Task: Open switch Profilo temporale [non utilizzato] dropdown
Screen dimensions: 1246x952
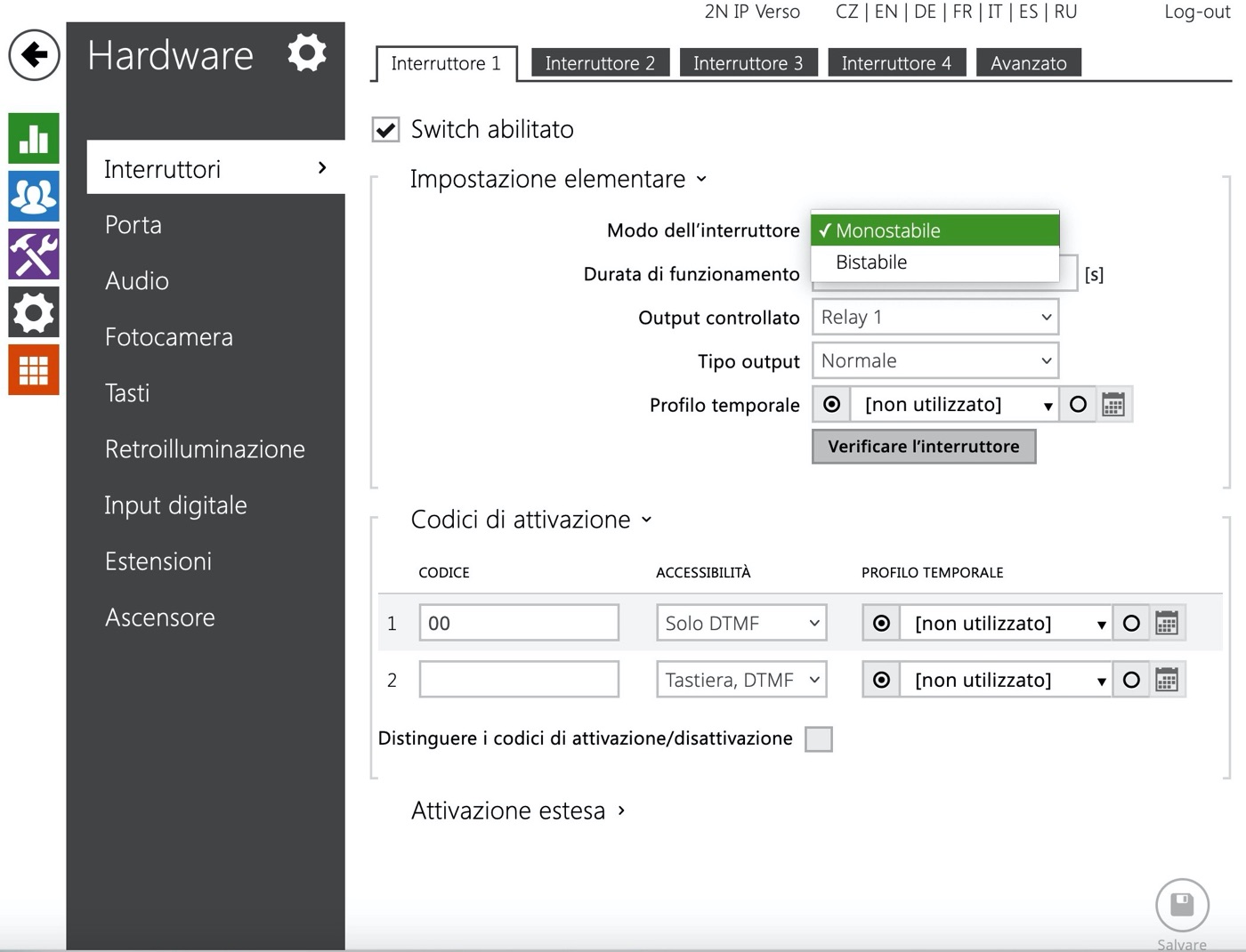Action: [x=955, y=405]
